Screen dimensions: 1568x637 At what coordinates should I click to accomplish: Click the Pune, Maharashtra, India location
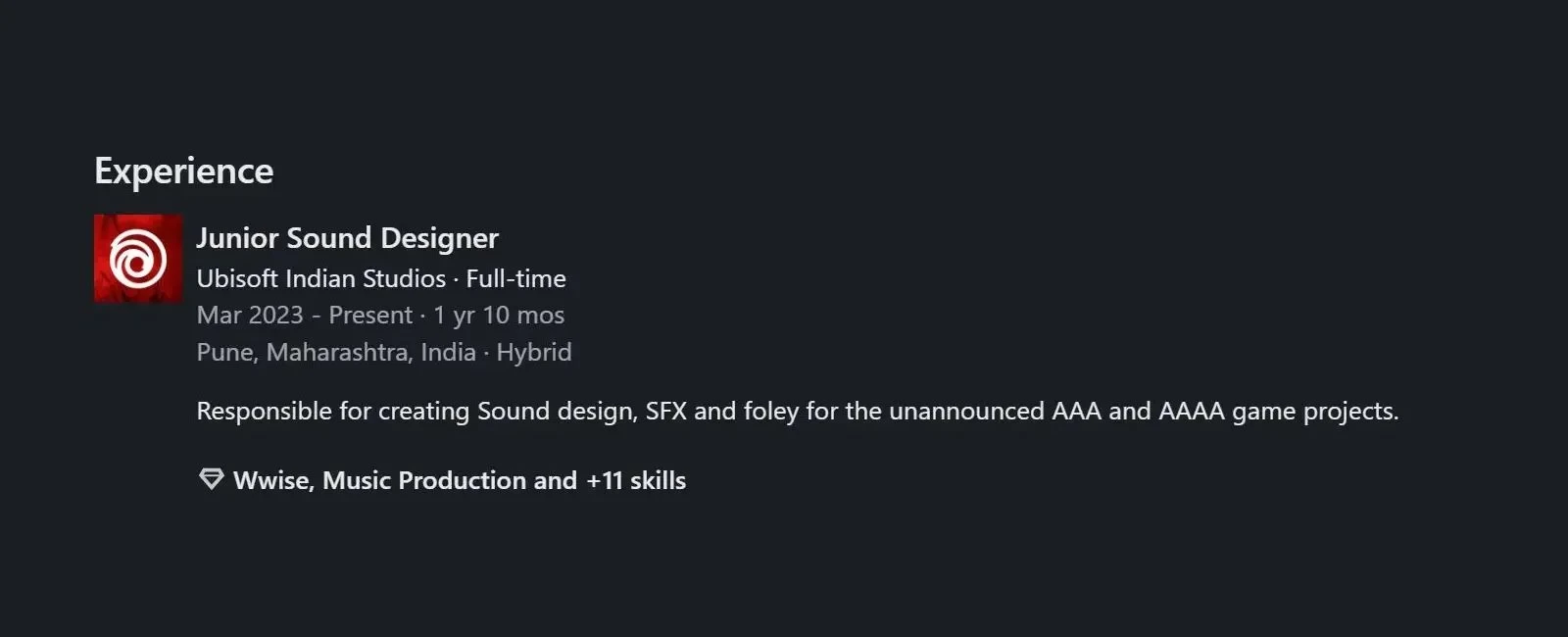point(335,352)
